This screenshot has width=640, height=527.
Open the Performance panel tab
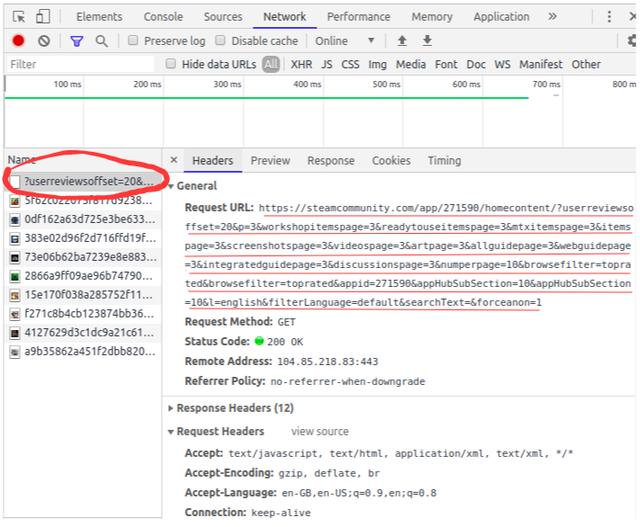tap(358, 17)
